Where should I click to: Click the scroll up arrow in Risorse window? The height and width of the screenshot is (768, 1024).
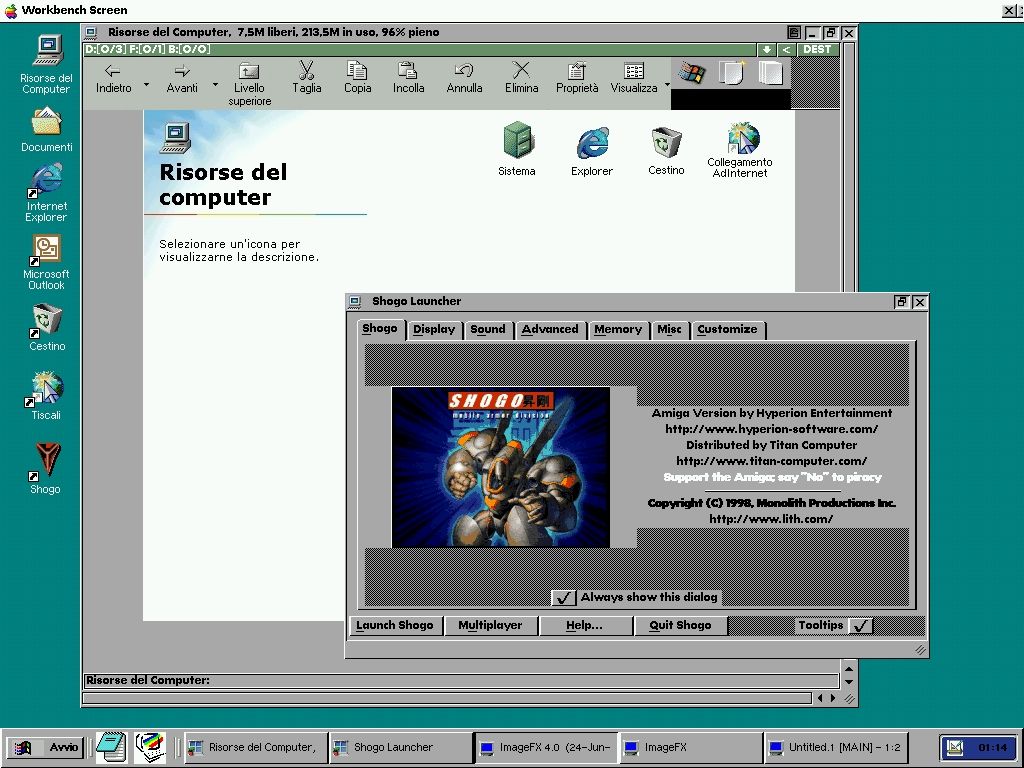click(849, 669)
